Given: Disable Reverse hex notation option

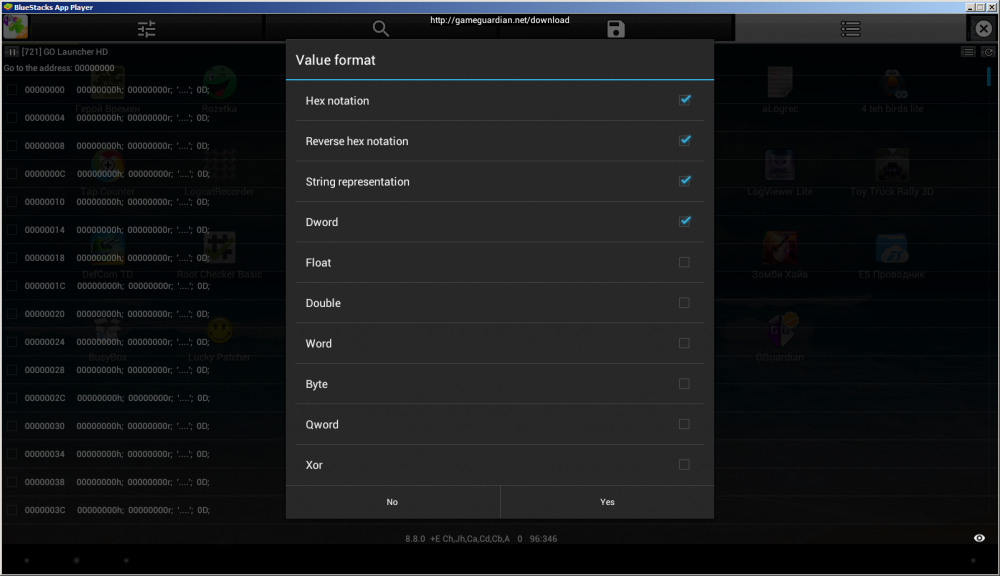Looking at the screenshot, I should click(685, 141).
